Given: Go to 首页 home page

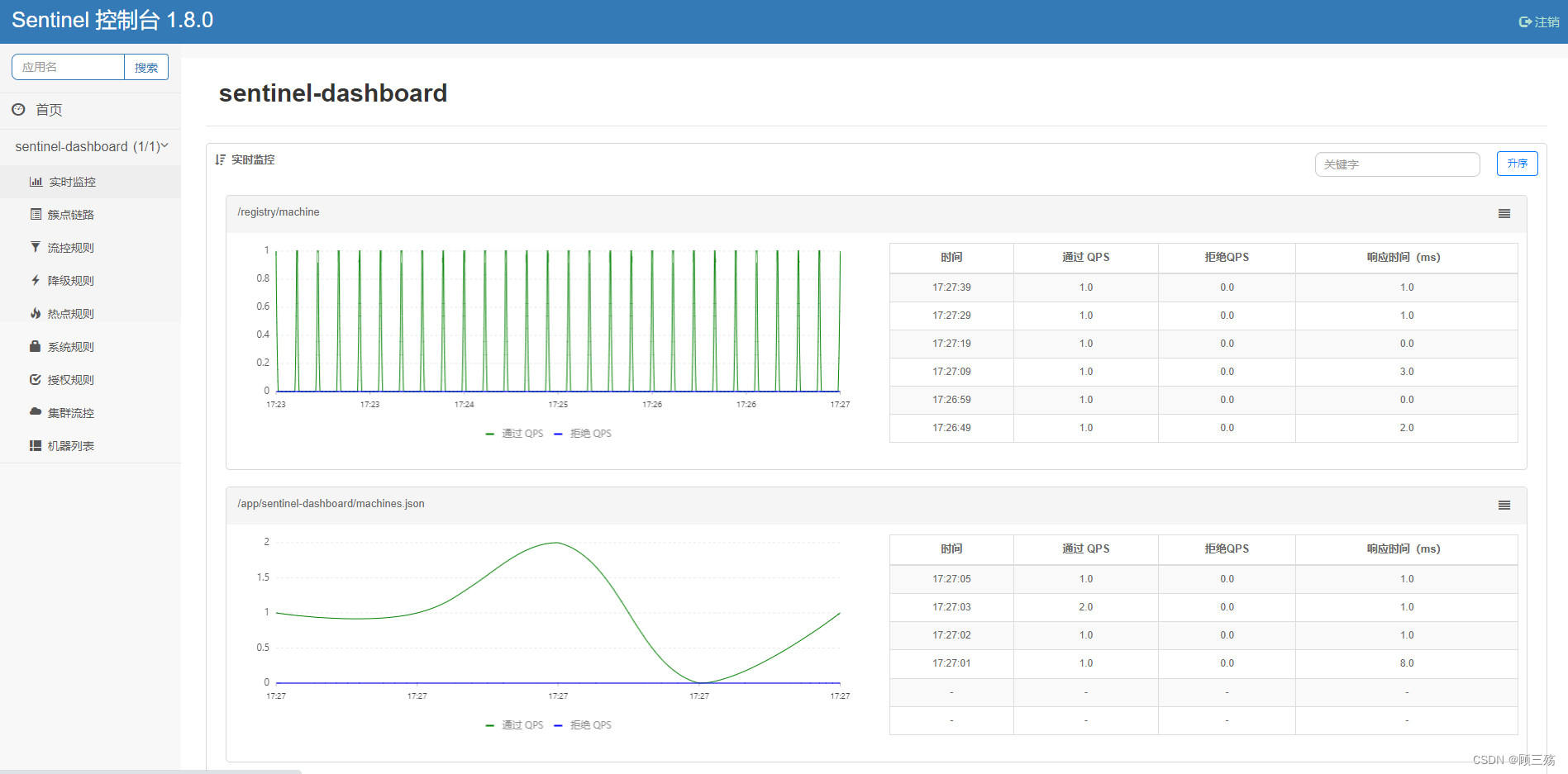Looking at the screenshot, I should pyautogui.click(x=90, y=110).
